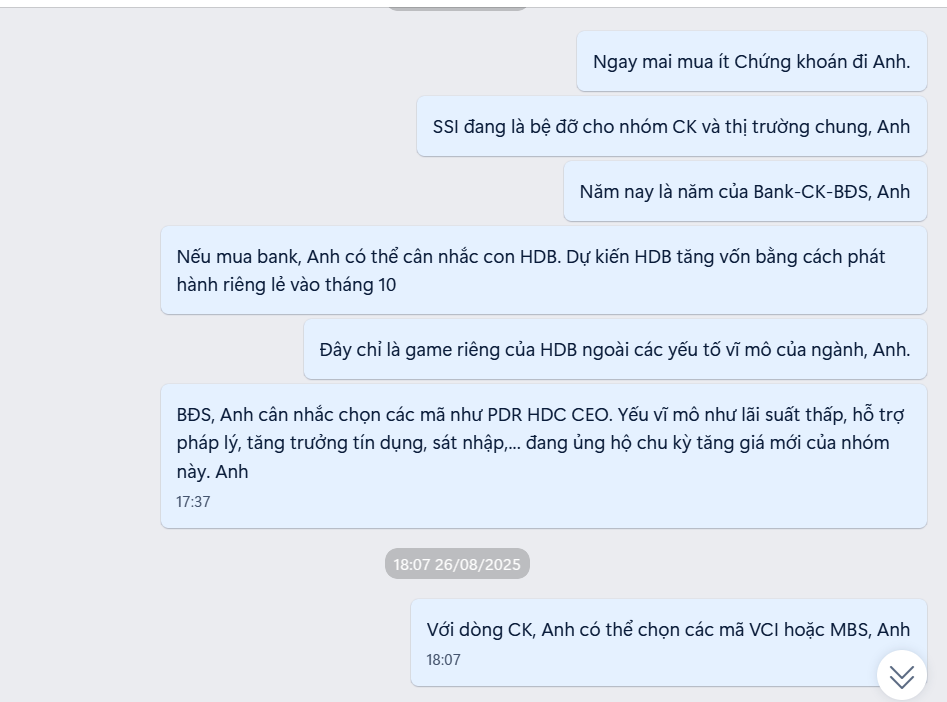Click the message beginning 'BĐS, Anh cân nhắc'
This screenshot has height=702, width=947.
pyautogui.click(x=544, y=456)
